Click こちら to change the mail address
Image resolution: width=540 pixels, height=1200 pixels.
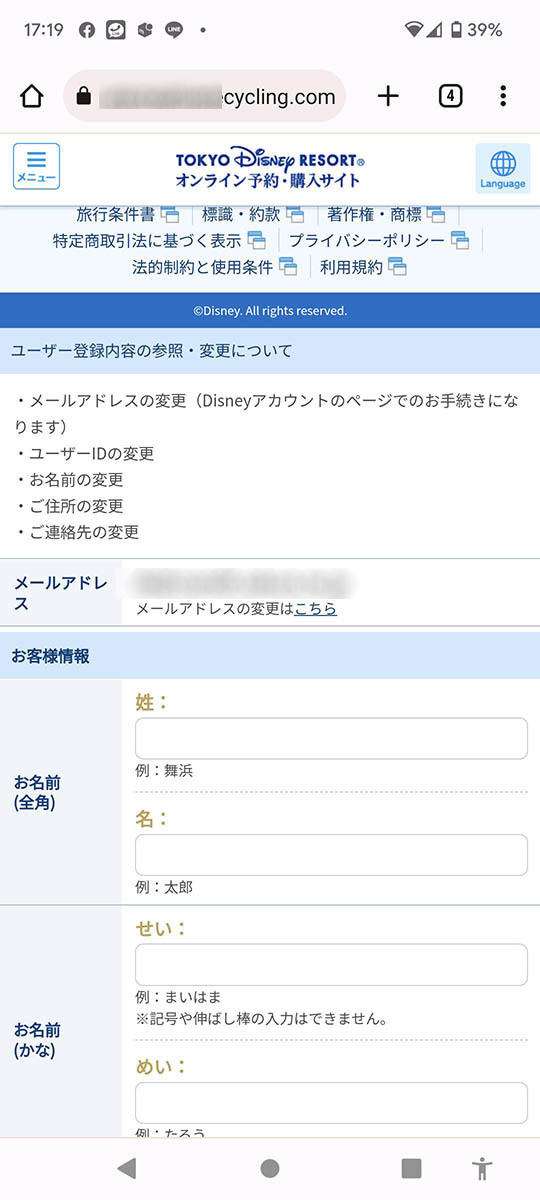click(x=315, y=608)
